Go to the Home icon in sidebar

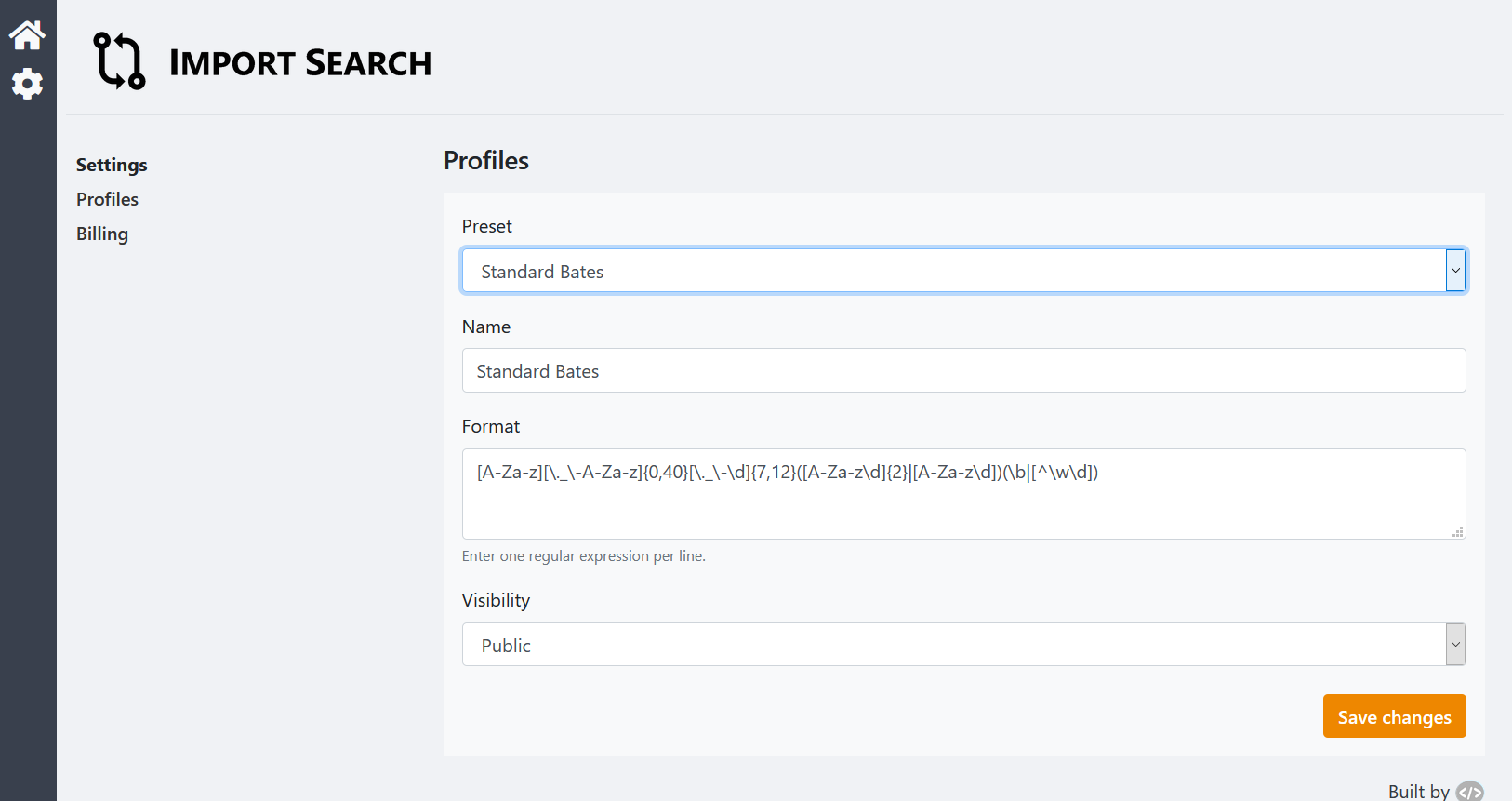coord(27,35)
